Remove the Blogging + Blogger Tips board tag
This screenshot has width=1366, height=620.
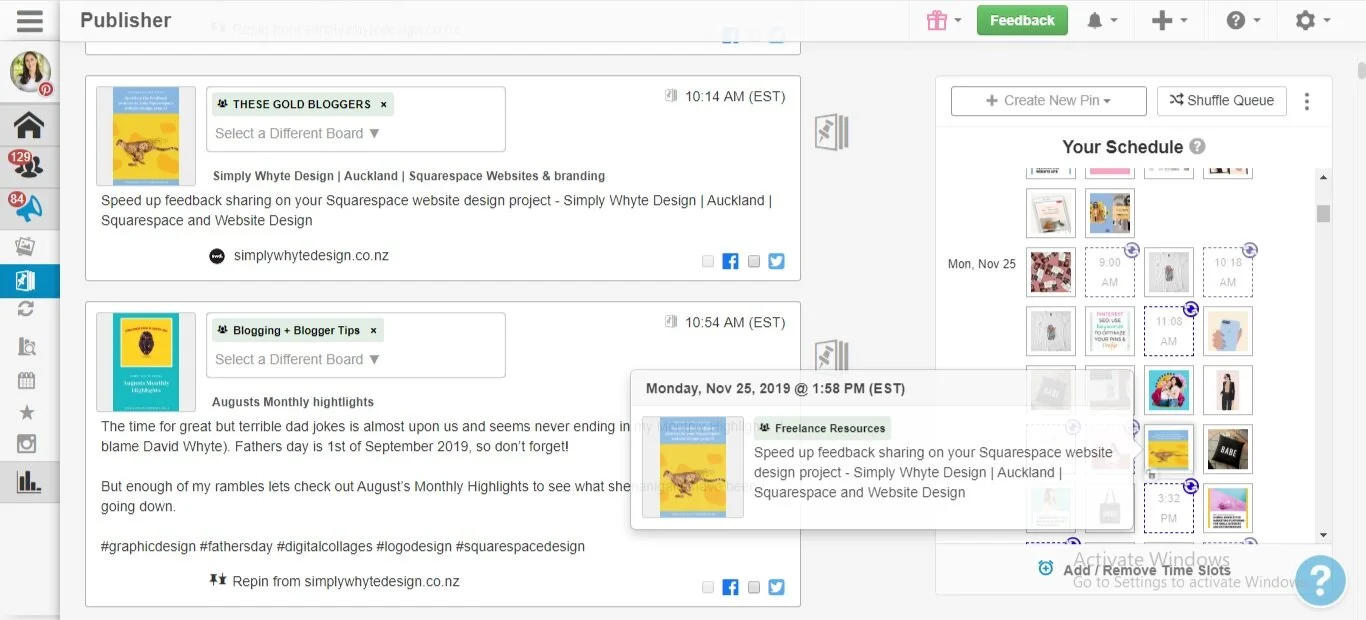click(374, 330)
